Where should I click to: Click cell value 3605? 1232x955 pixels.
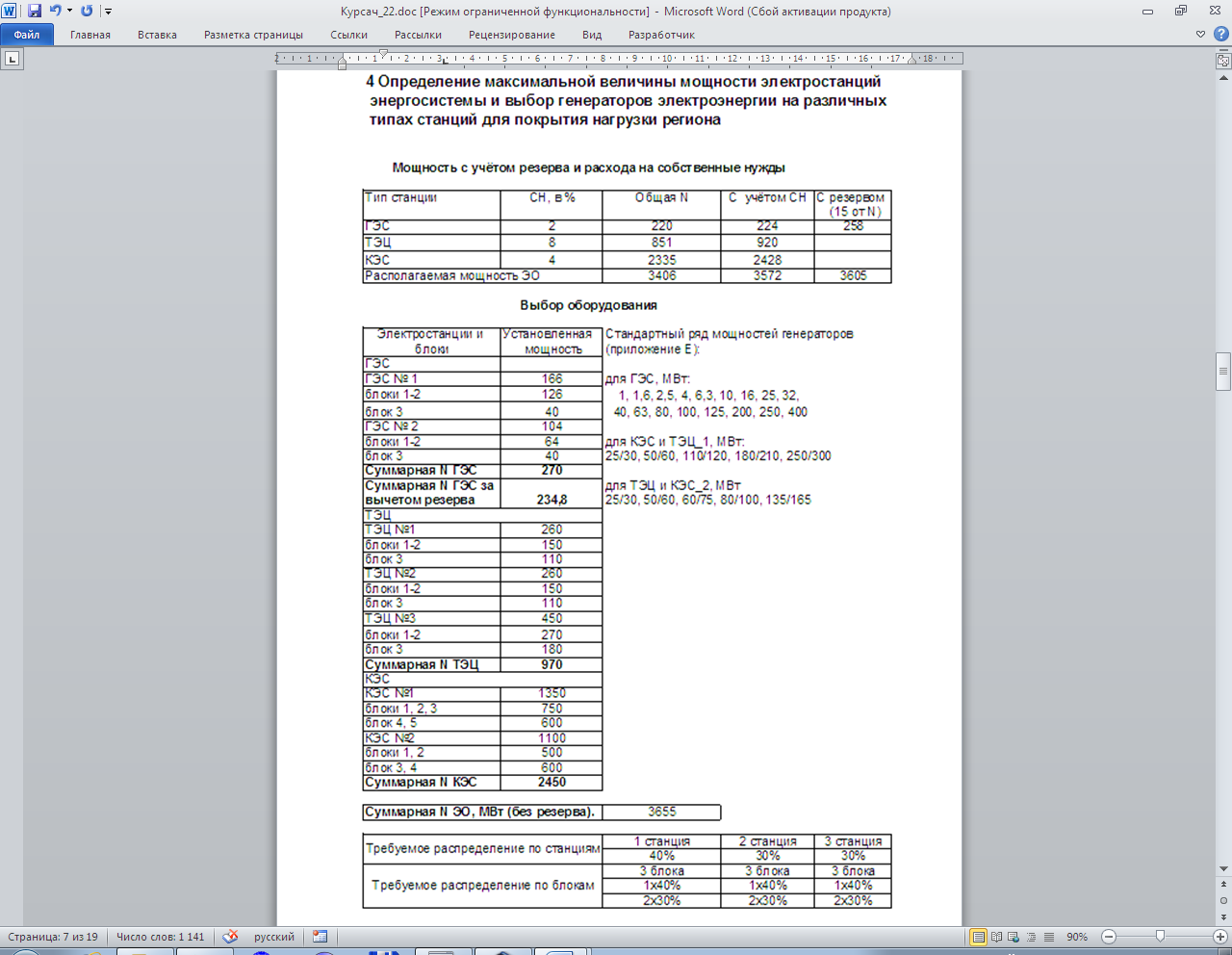coord(853,275)
